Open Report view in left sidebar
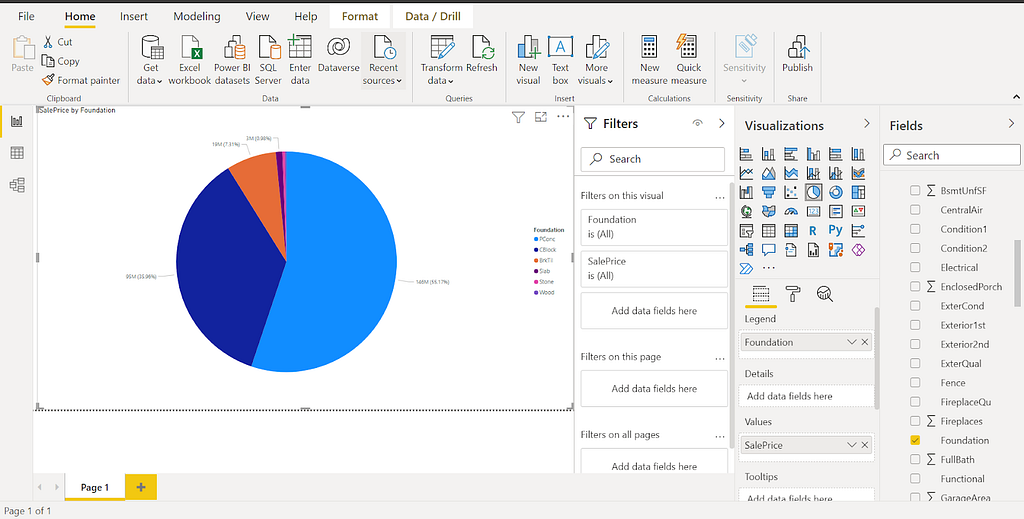Screen dimensions: 1024x519 coord(17,121)
